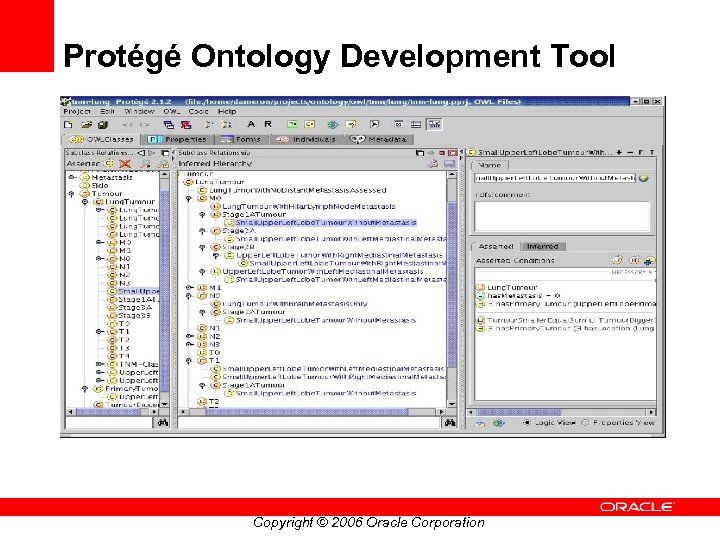Select Stage3A in the asserted class tree
Image resolution: width=720 pixels, height=540 pixels.
pyautogui.click(x=135, y=308)
